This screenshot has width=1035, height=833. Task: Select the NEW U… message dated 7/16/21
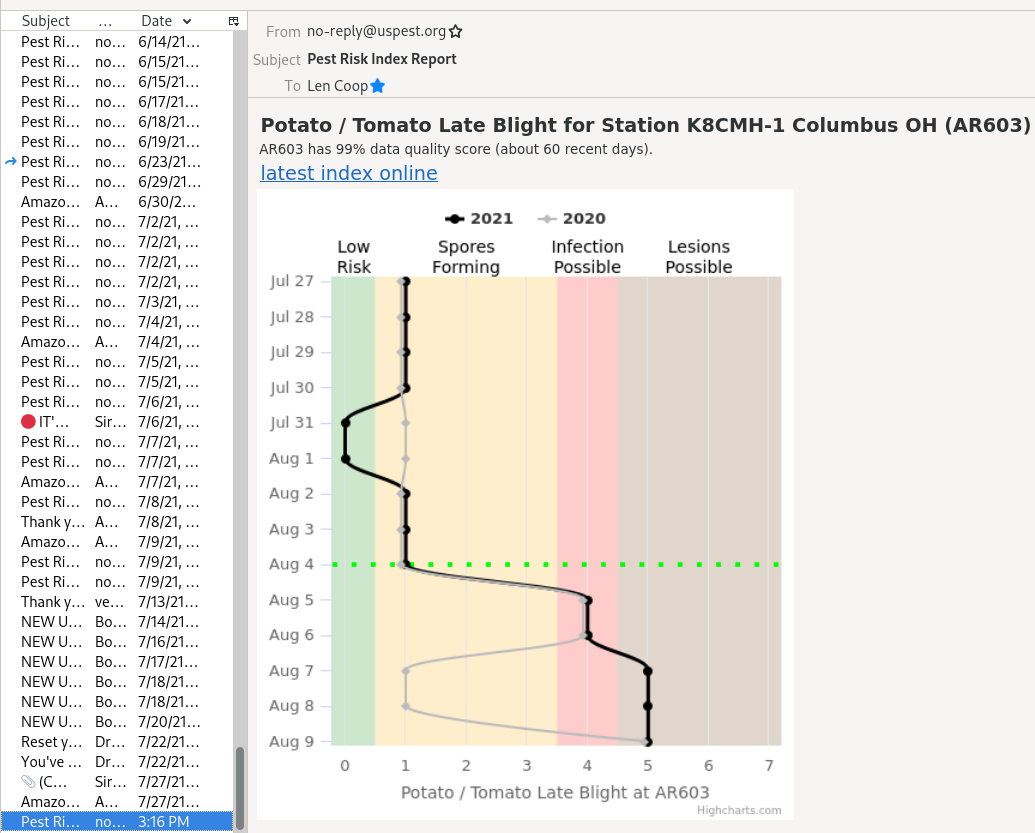coord(117,642)
